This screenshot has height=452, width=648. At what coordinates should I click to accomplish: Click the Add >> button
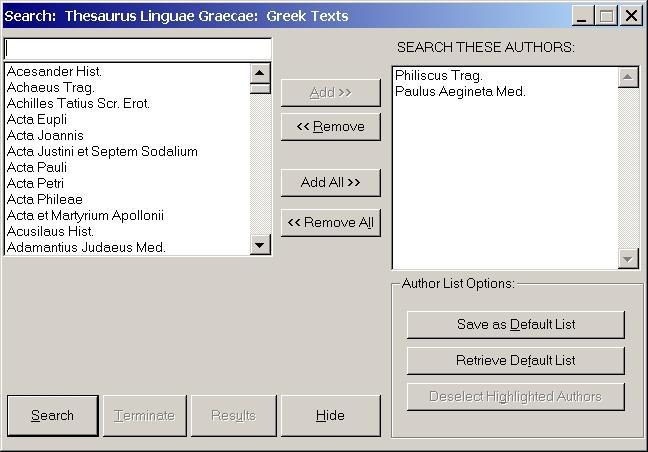point(331,93)
